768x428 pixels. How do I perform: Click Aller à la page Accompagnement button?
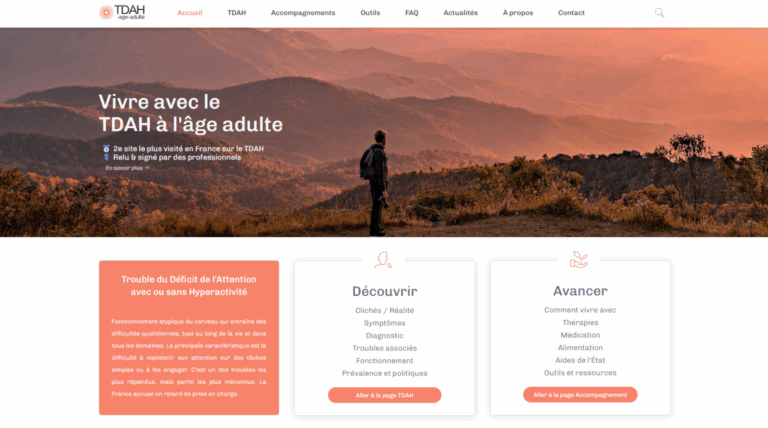[580, 395]
